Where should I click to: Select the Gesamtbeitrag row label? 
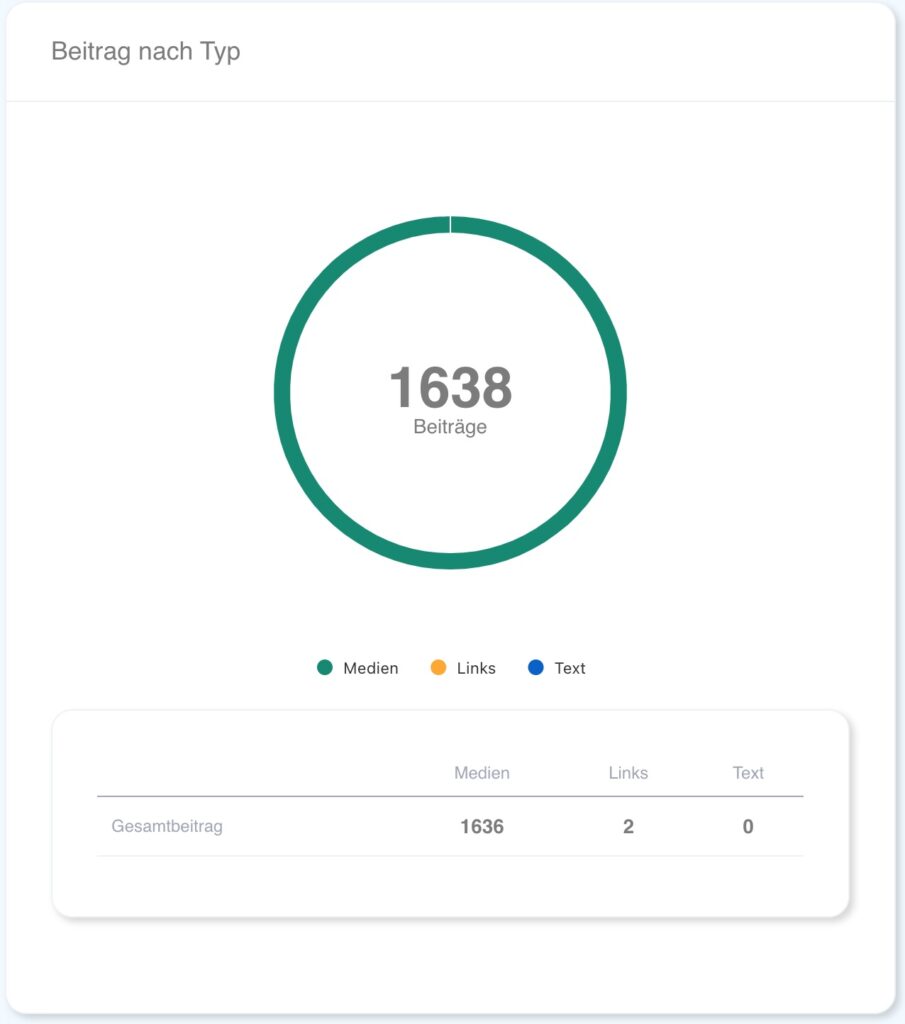point(167,826)
